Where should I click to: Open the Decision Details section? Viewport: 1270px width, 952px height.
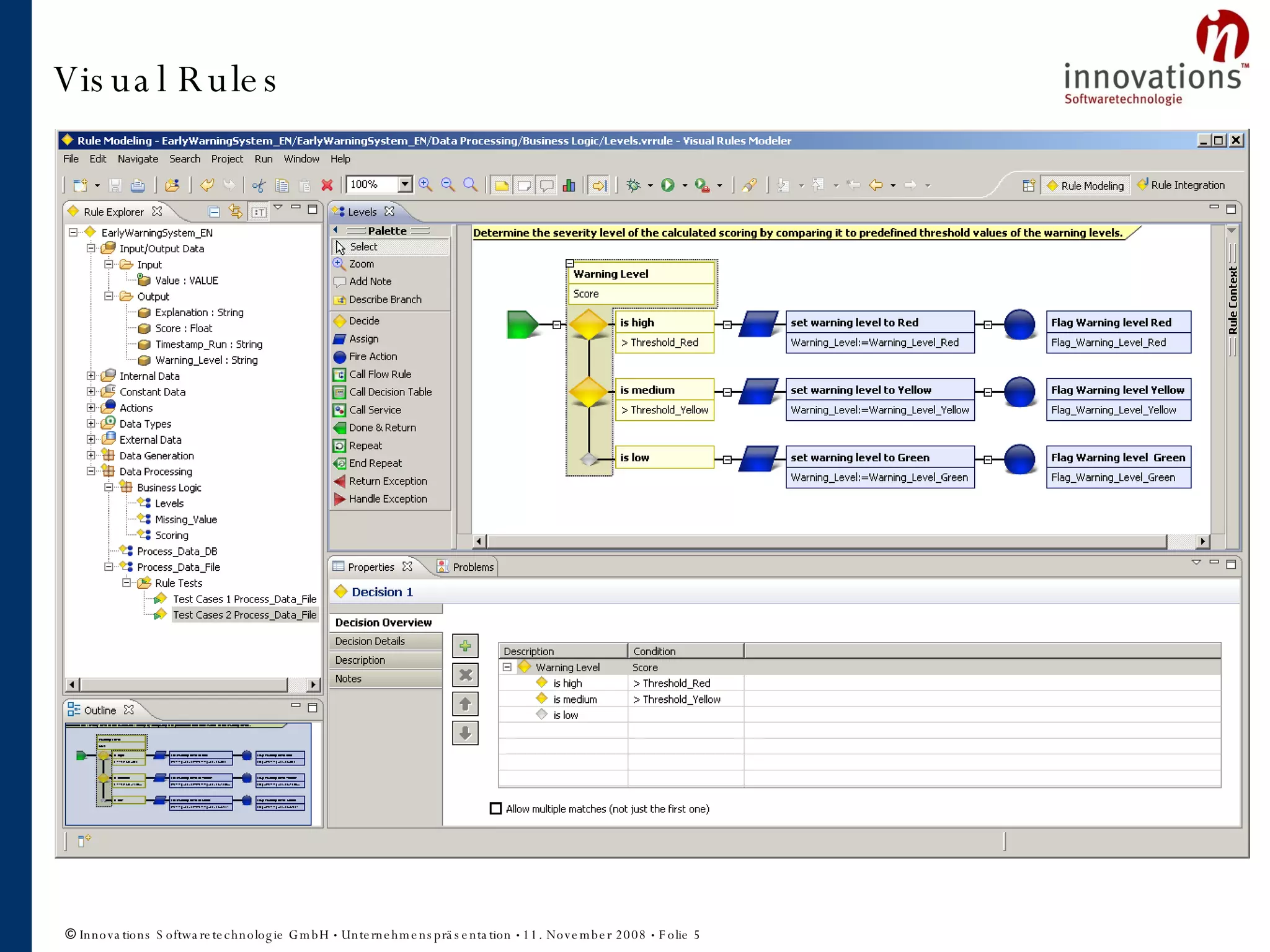[370, 641]
